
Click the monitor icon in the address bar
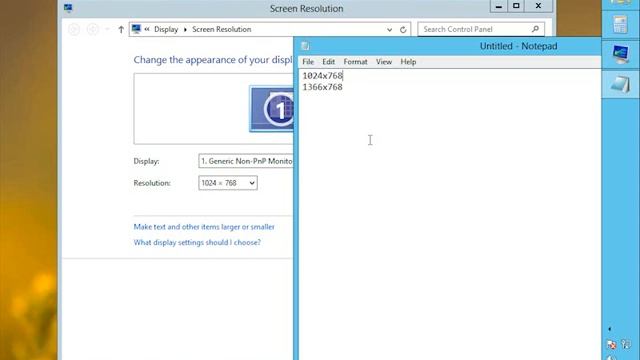[x=136, y=29]
